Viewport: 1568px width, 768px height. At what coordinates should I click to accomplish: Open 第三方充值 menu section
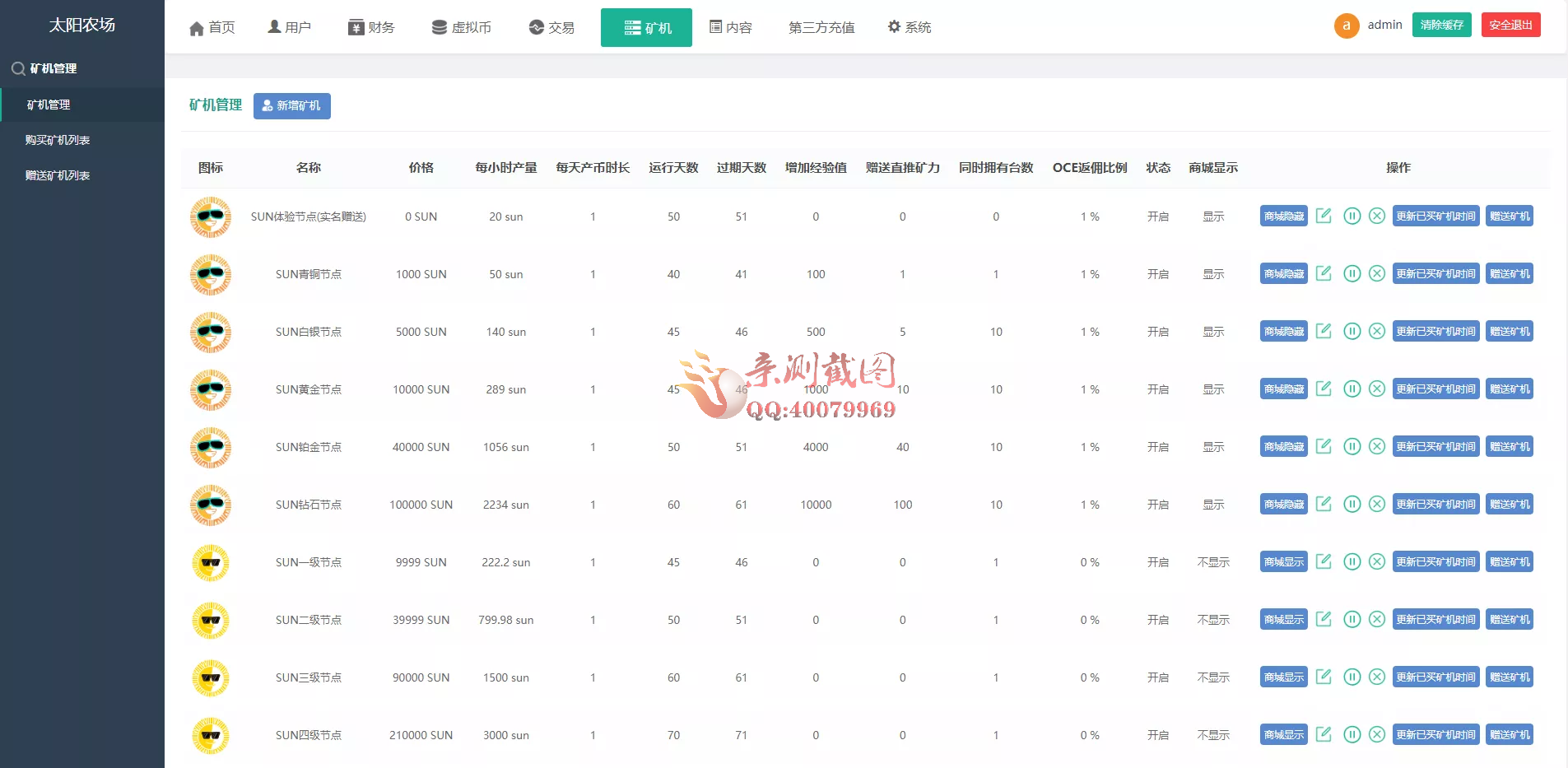[x=821, y=27]
